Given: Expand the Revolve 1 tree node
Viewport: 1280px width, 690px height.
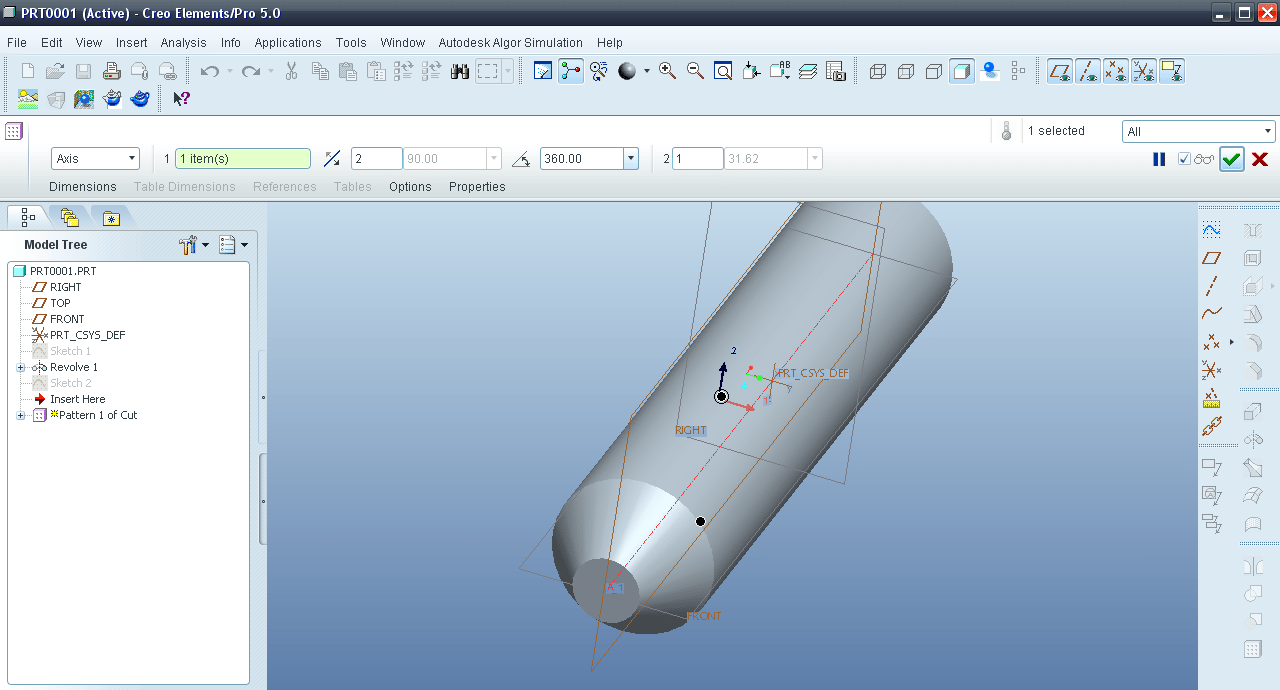Looking at the screenshot, I should [20, 367].
